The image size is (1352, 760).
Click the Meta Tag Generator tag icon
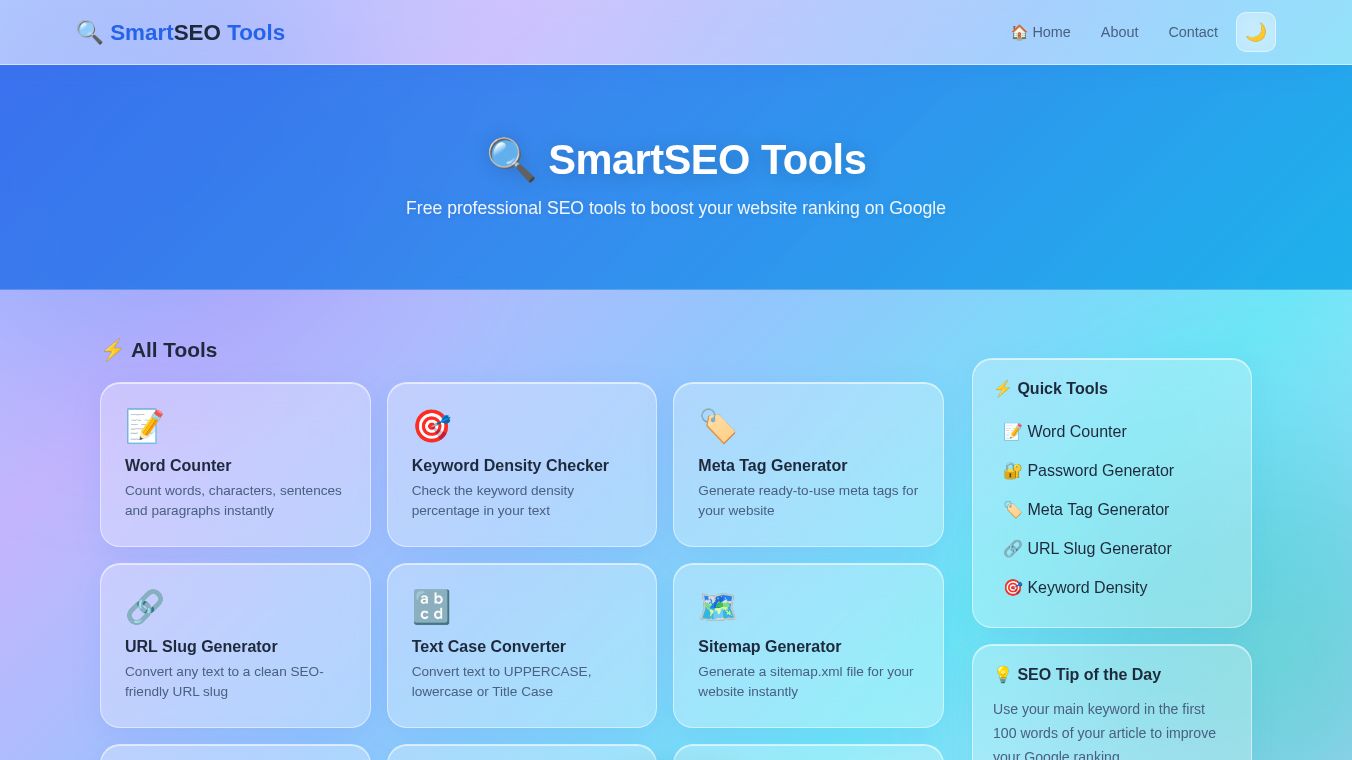(x=717, y=426)
